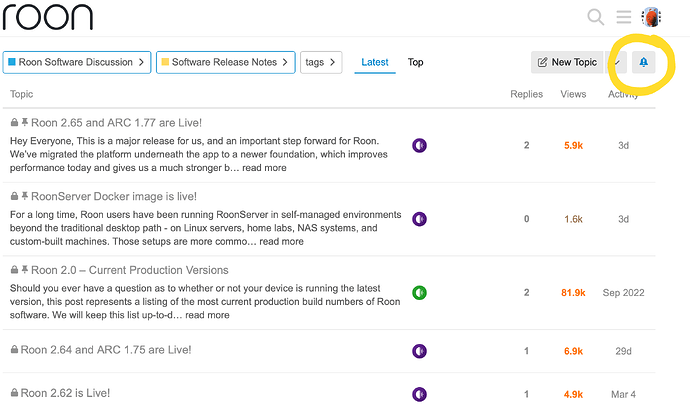
Task: Open topic Roon 2.62 is Live!
Action: (65, 393)
